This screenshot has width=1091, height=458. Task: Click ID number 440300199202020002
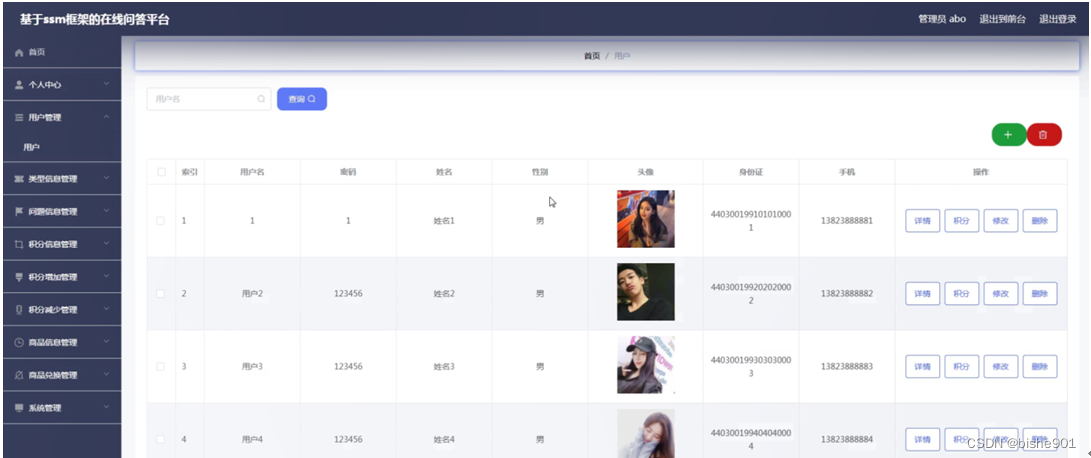coord(751,294)
